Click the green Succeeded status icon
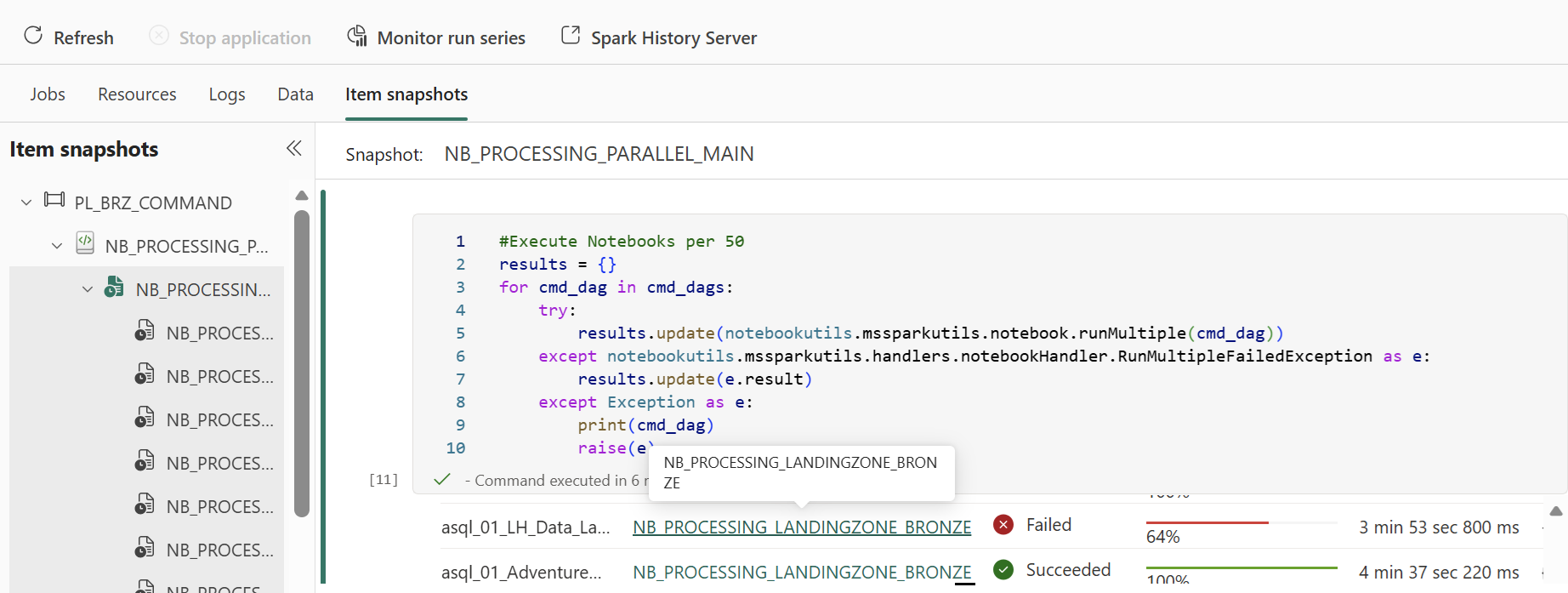Screen dimensions: 1568x593 tap(1003, 569)
